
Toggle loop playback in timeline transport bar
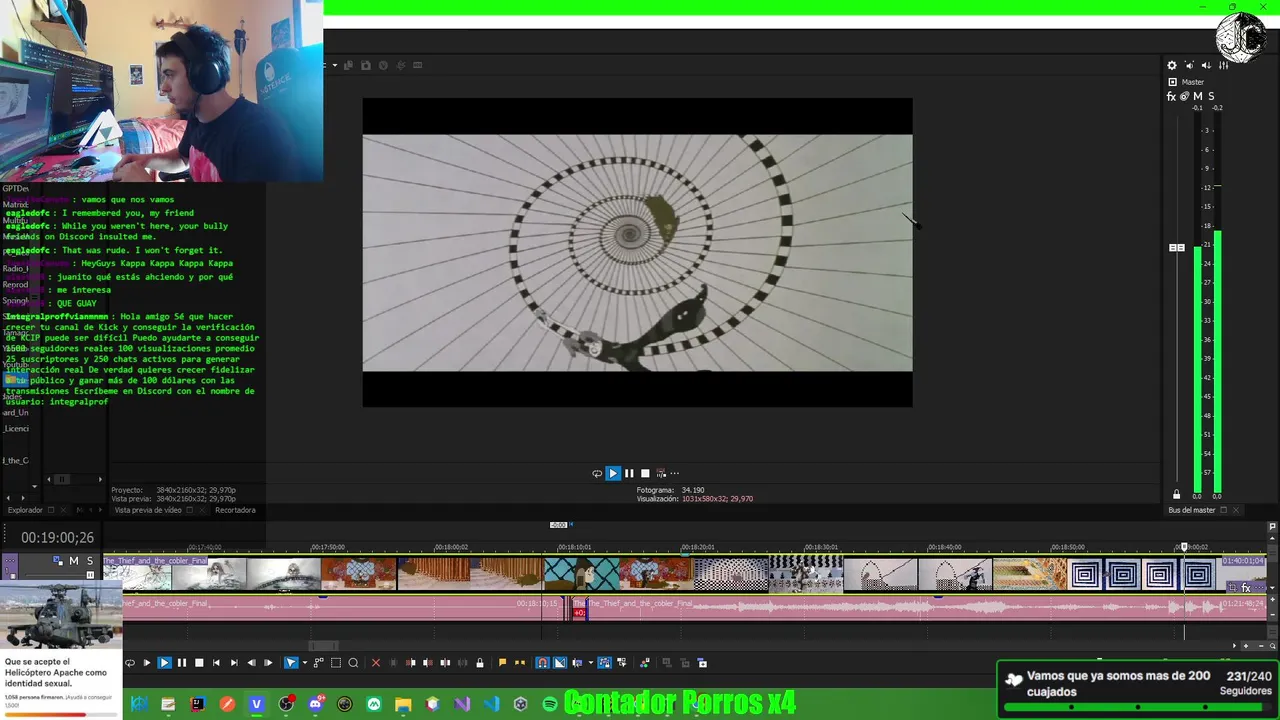(x=129, y=662)
